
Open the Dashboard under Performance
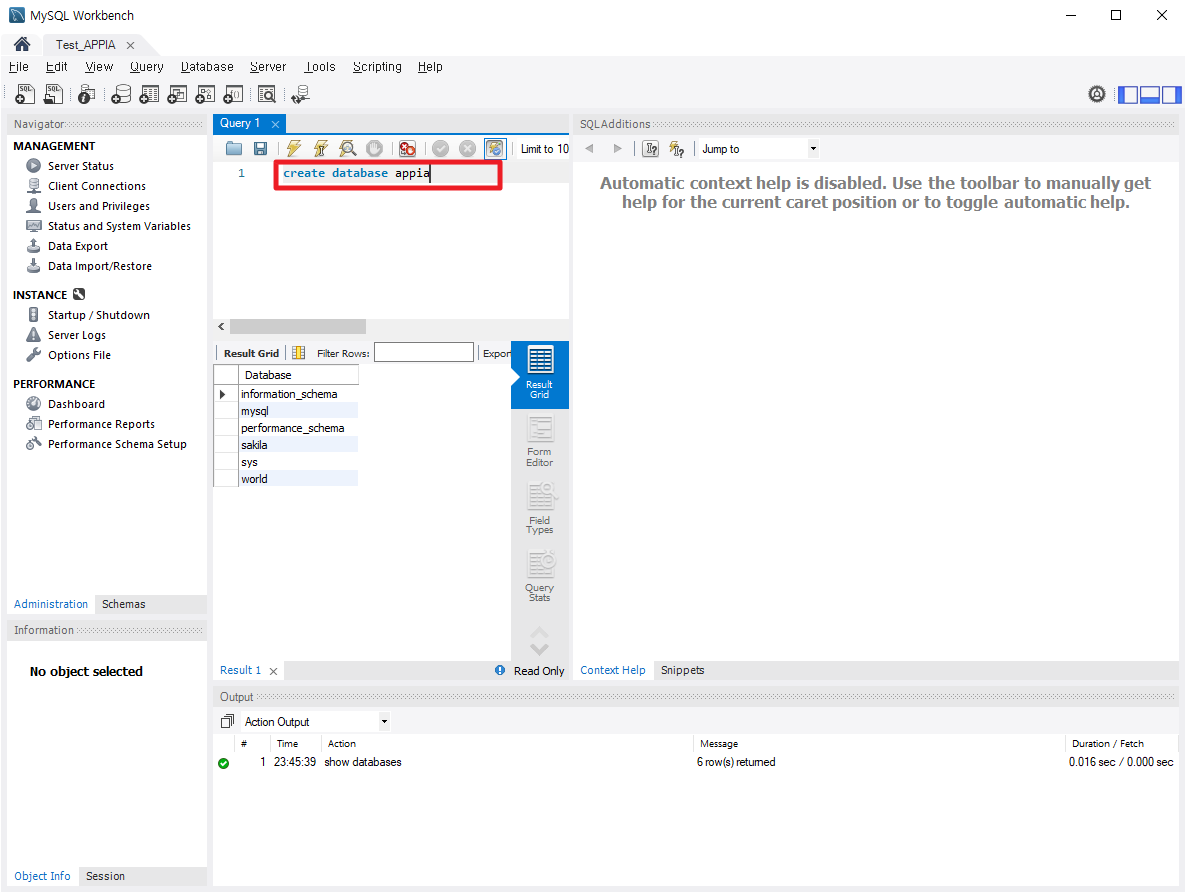[76, 404]
